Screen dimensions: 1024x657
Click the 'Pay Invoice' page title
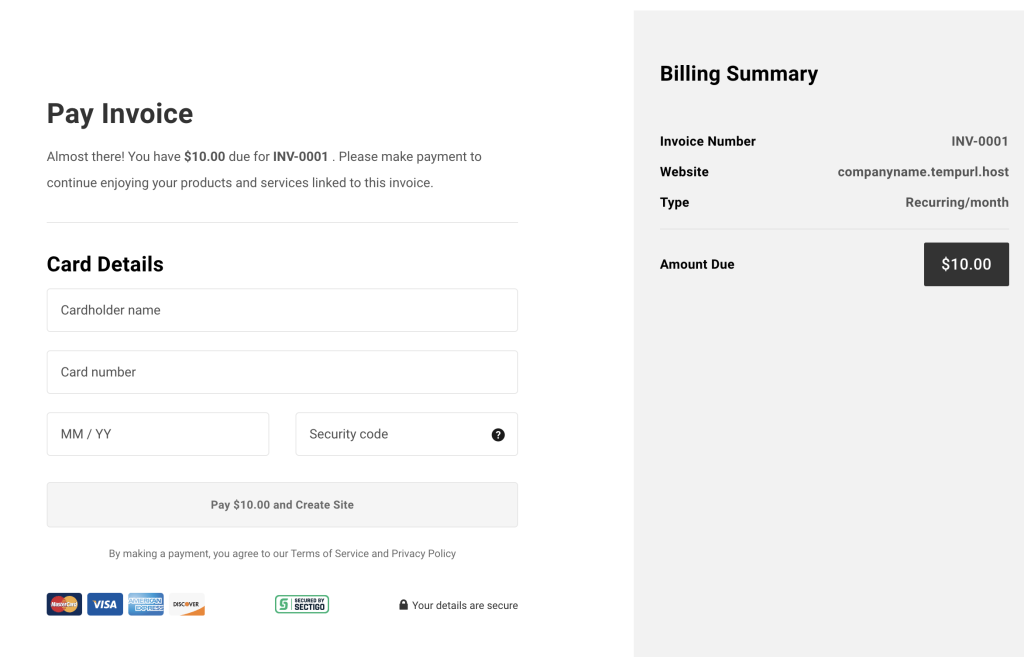coord(119,113)
